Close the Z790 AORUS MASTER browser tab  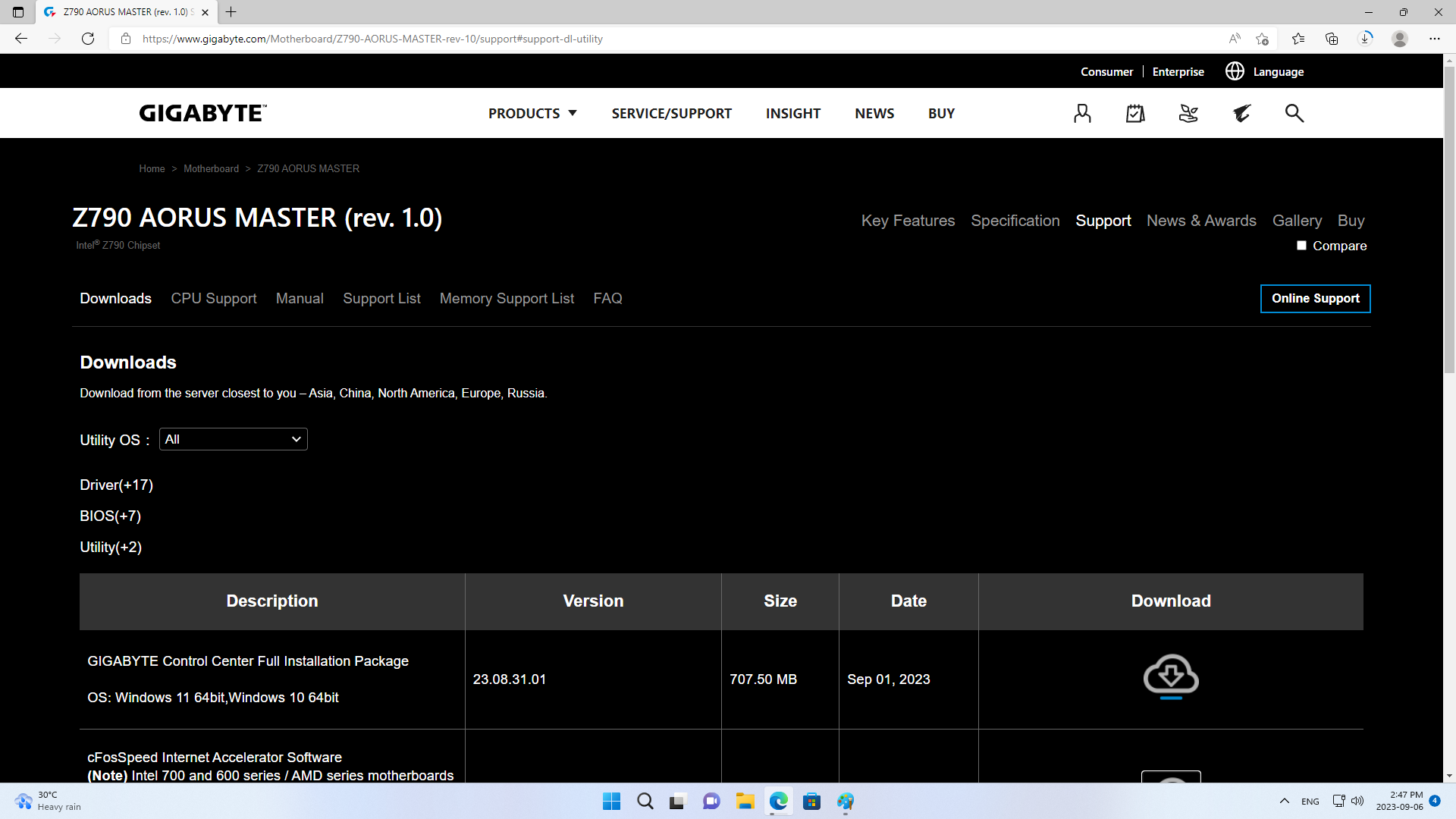pyautogui.click(x=205, y=12)
